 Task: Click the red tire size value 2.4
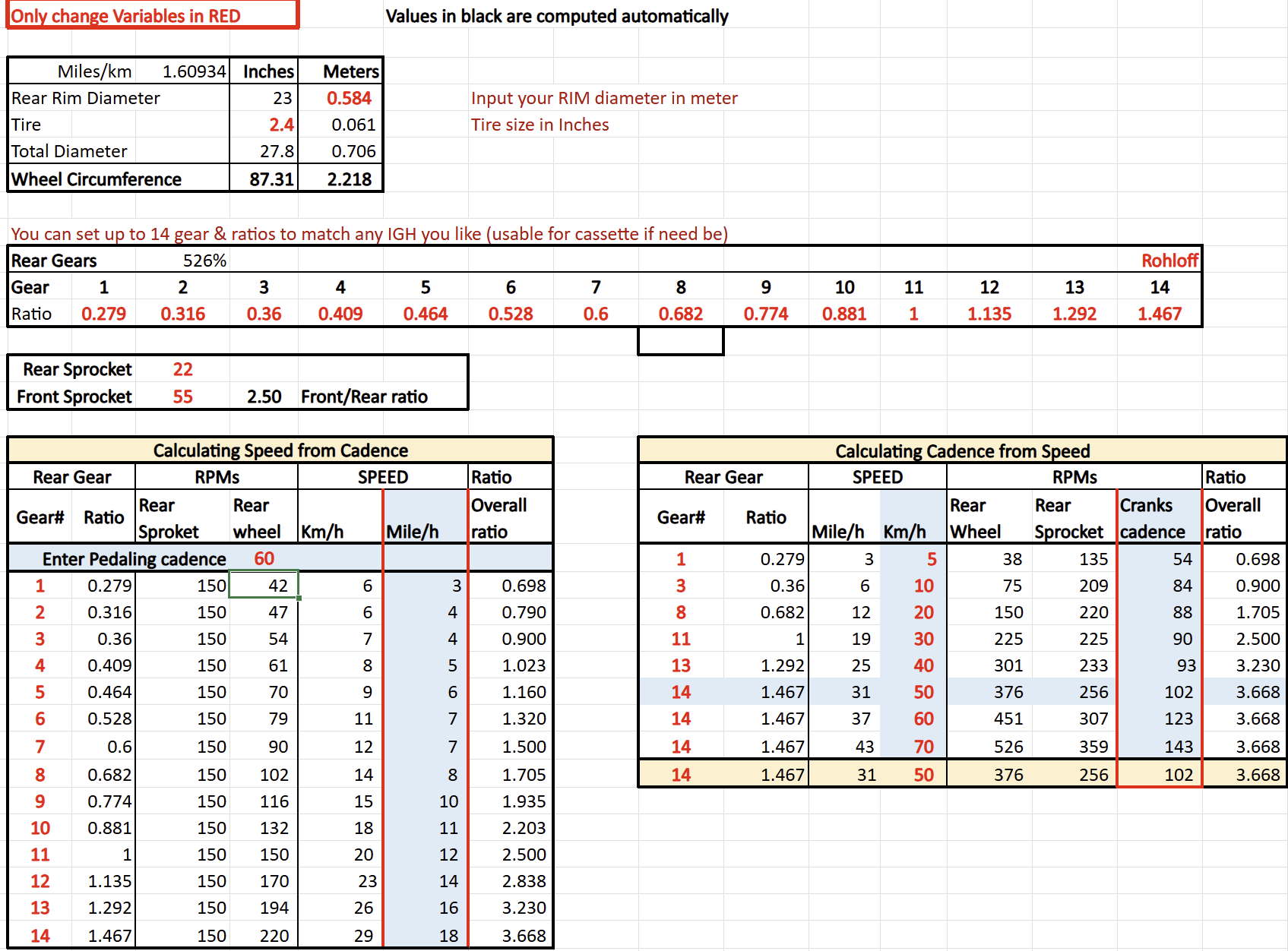280,125
